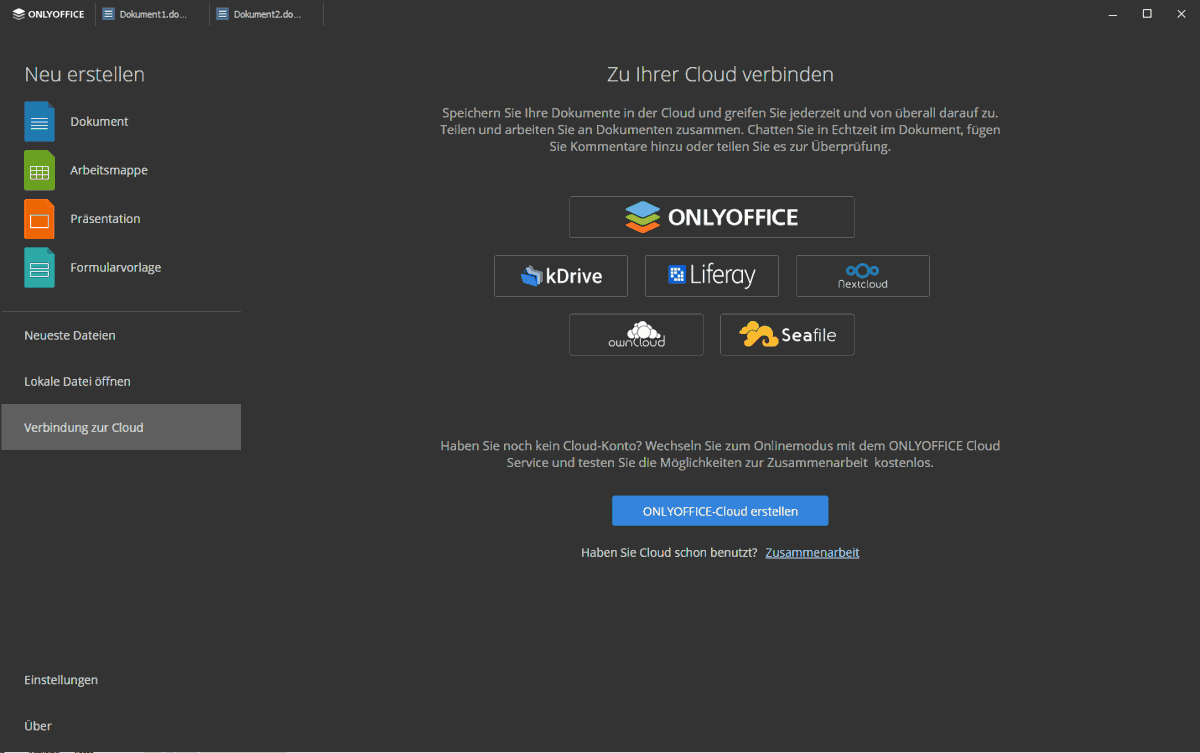Click the ONLYOFFICE logo in title bar

[x=48, y=14]
